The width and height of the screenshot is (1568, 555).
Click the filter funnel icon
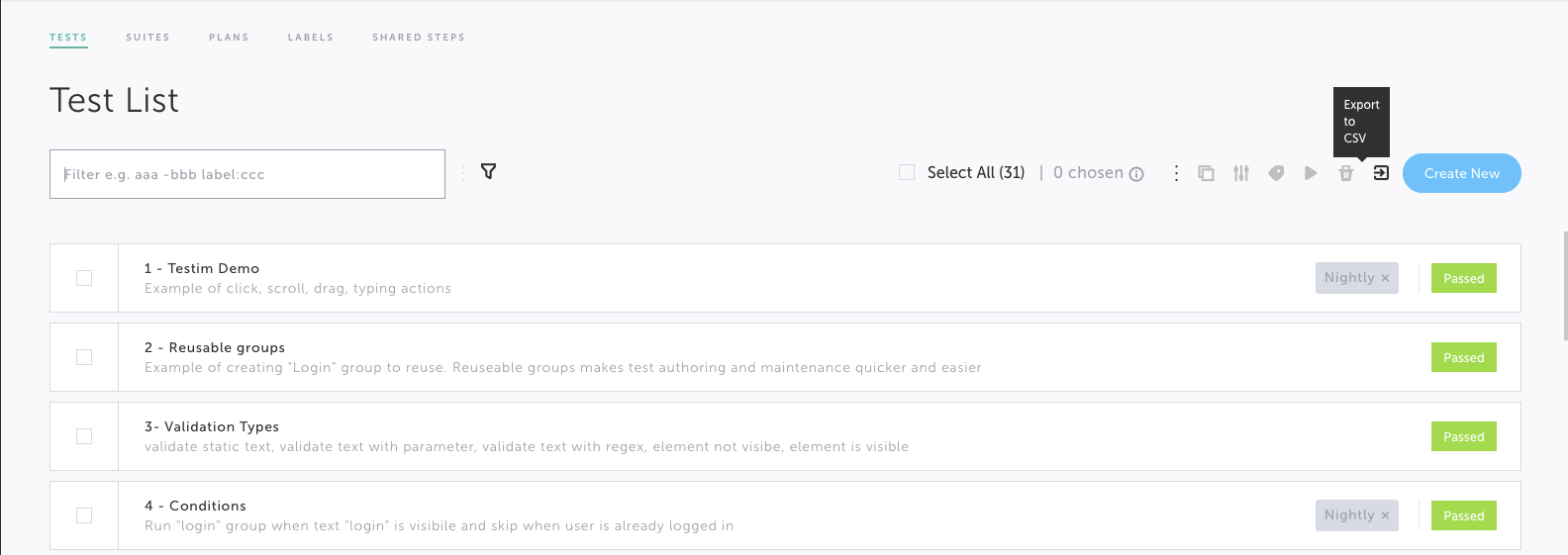click(x=488, y=172)
